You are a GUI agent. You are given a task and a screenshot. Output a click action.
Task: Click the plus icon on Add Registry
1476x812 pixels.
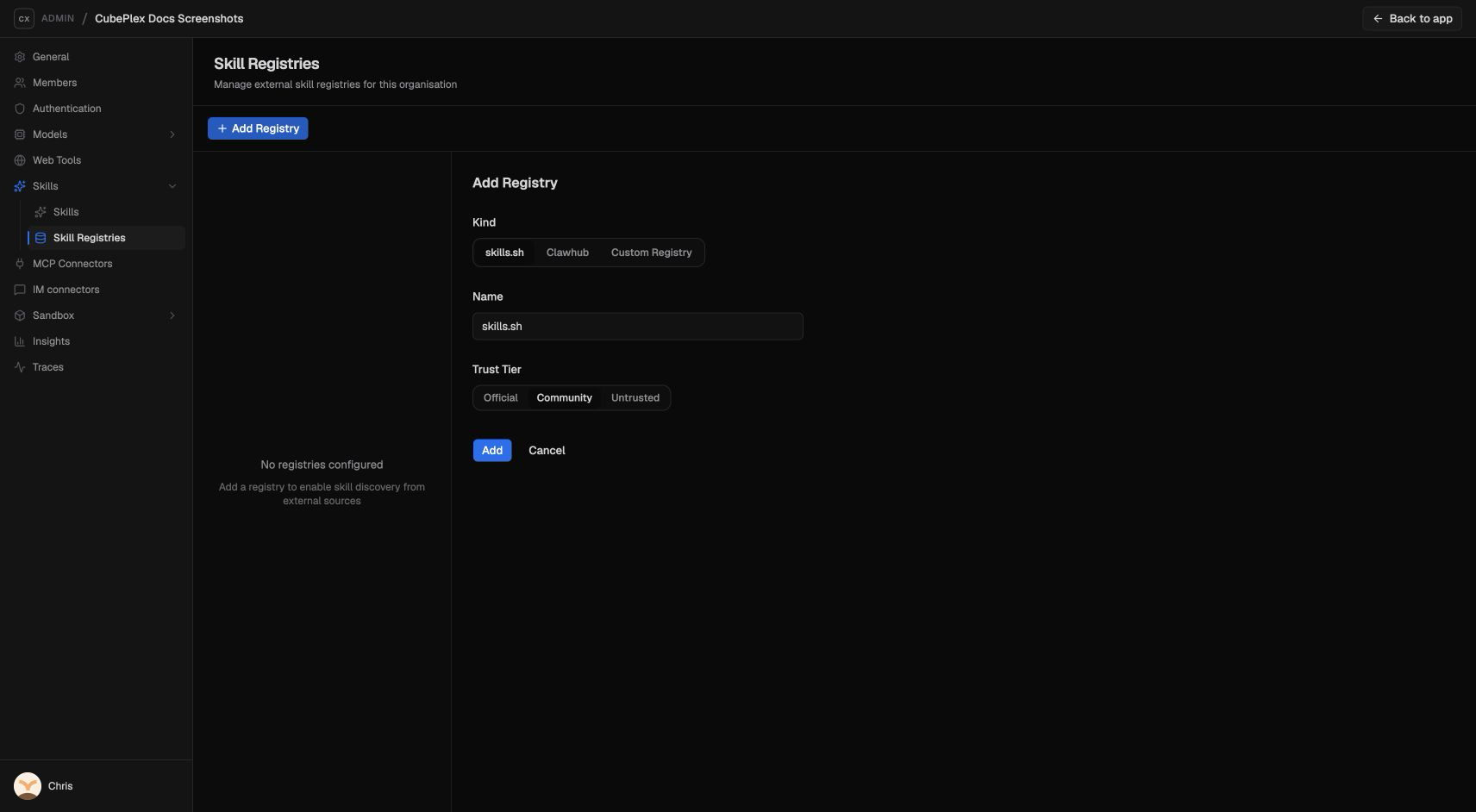click(222, 128)
